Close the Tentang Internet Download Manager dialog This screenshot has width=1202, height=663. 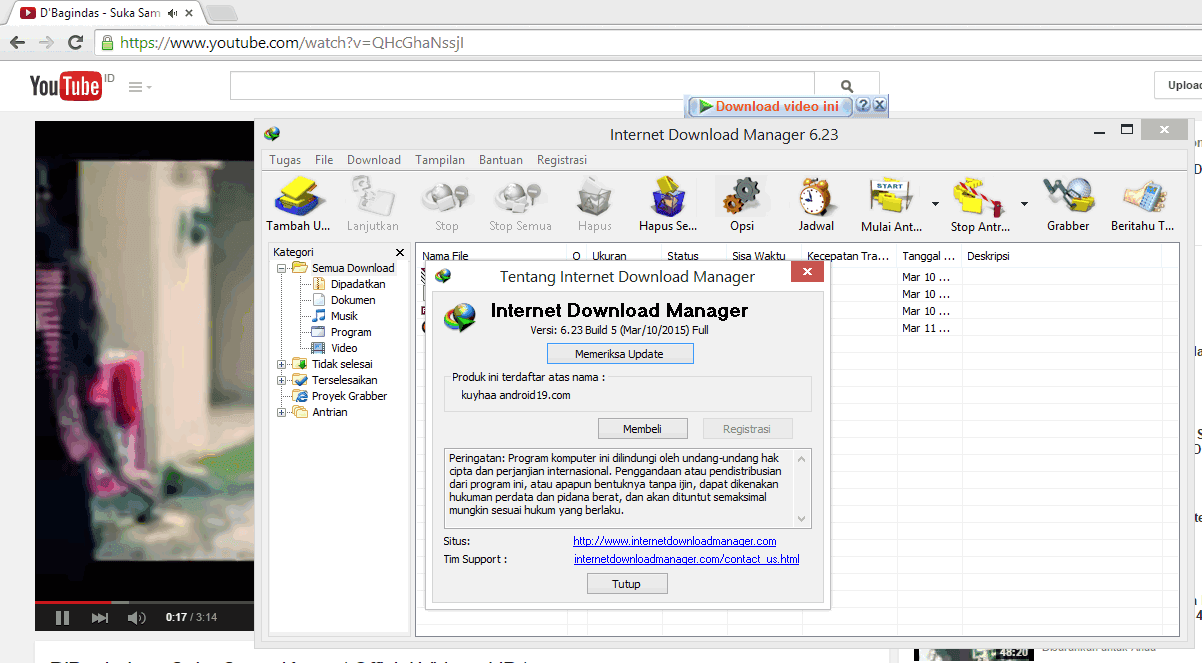coord(806,273)
